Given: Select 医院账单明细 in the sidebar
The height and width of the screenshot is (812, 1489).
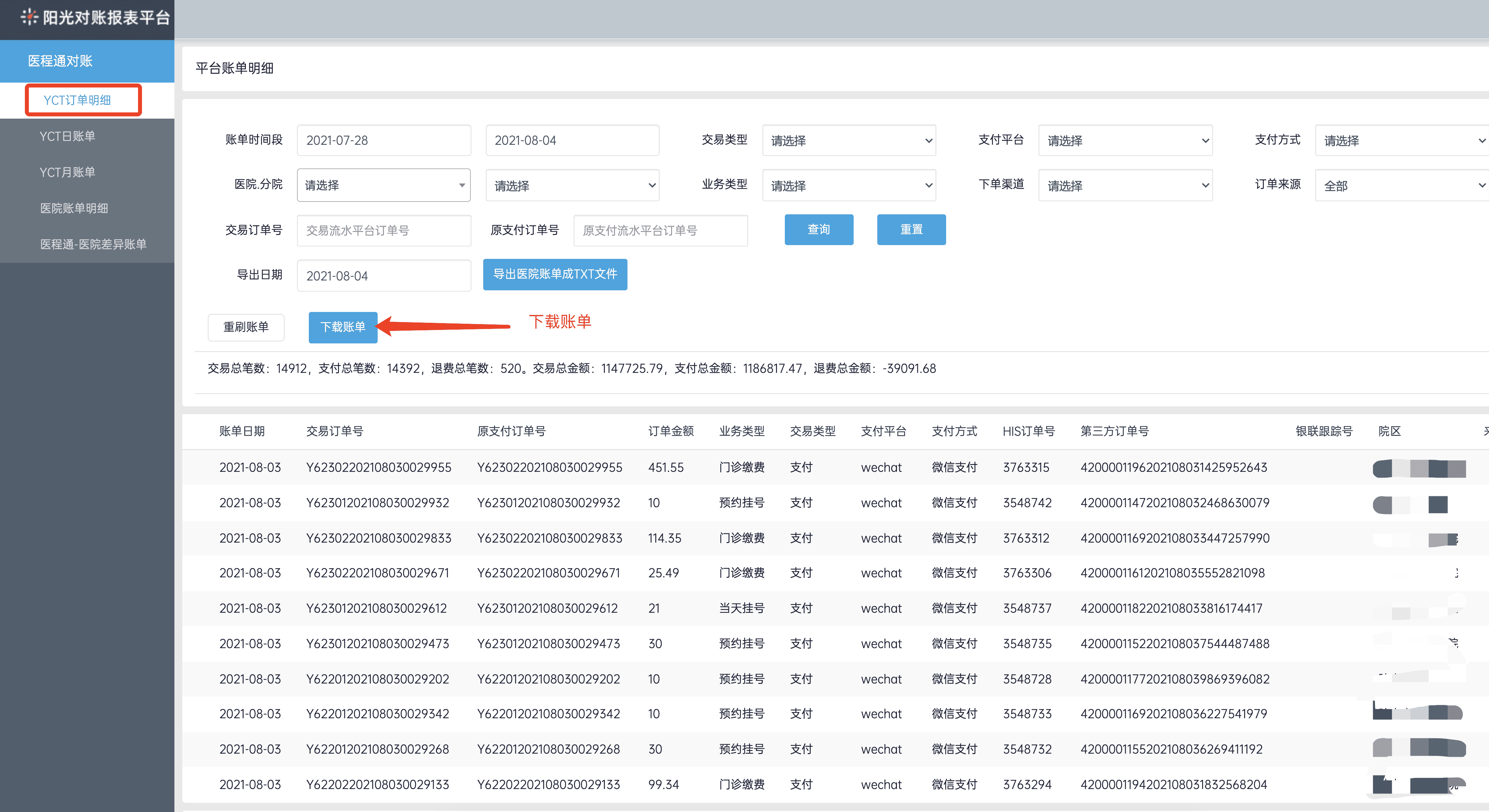Looking at the screenshot, I should pyautogui.click(x=74, y=208).
